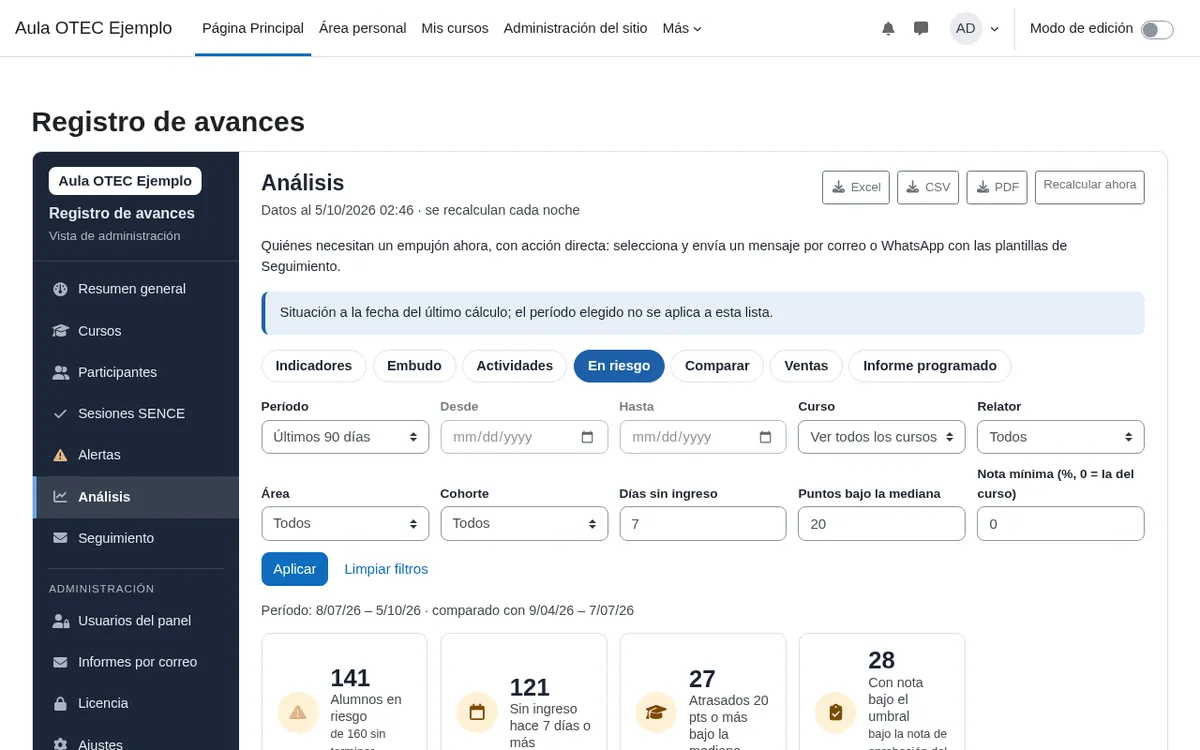Open the Informe programado tab
Viewport: 1200px width, 750px height.
pos(930,366)
